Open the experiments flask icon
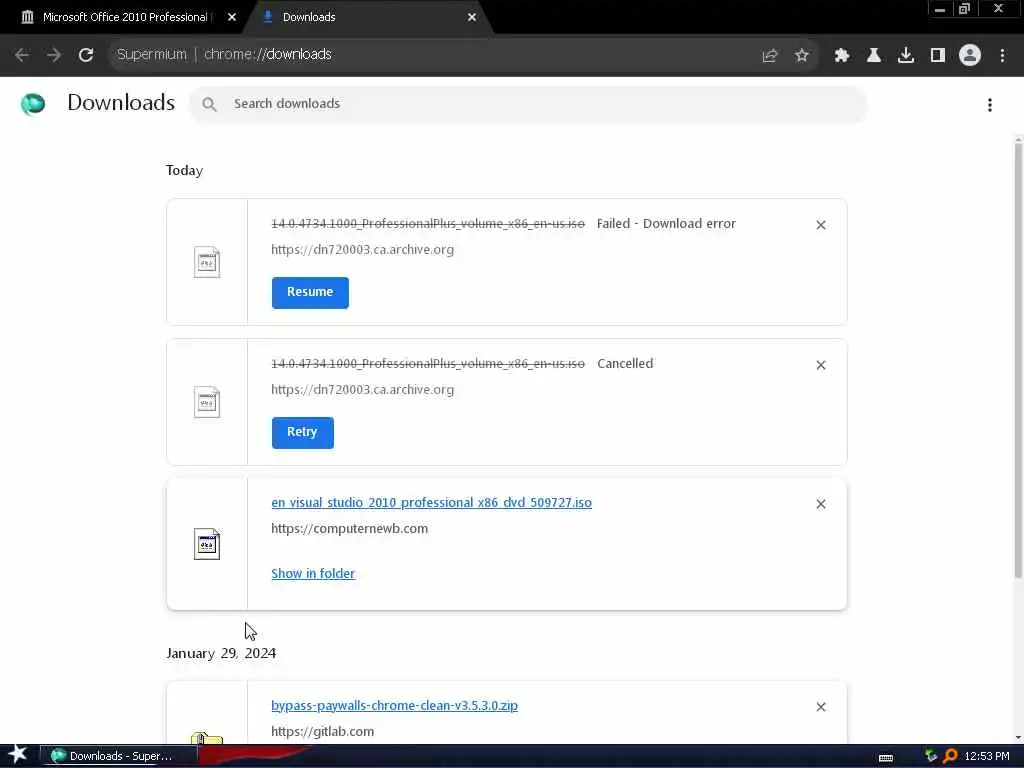Screen dimensions: 1024x768 [x=874, y=56]
